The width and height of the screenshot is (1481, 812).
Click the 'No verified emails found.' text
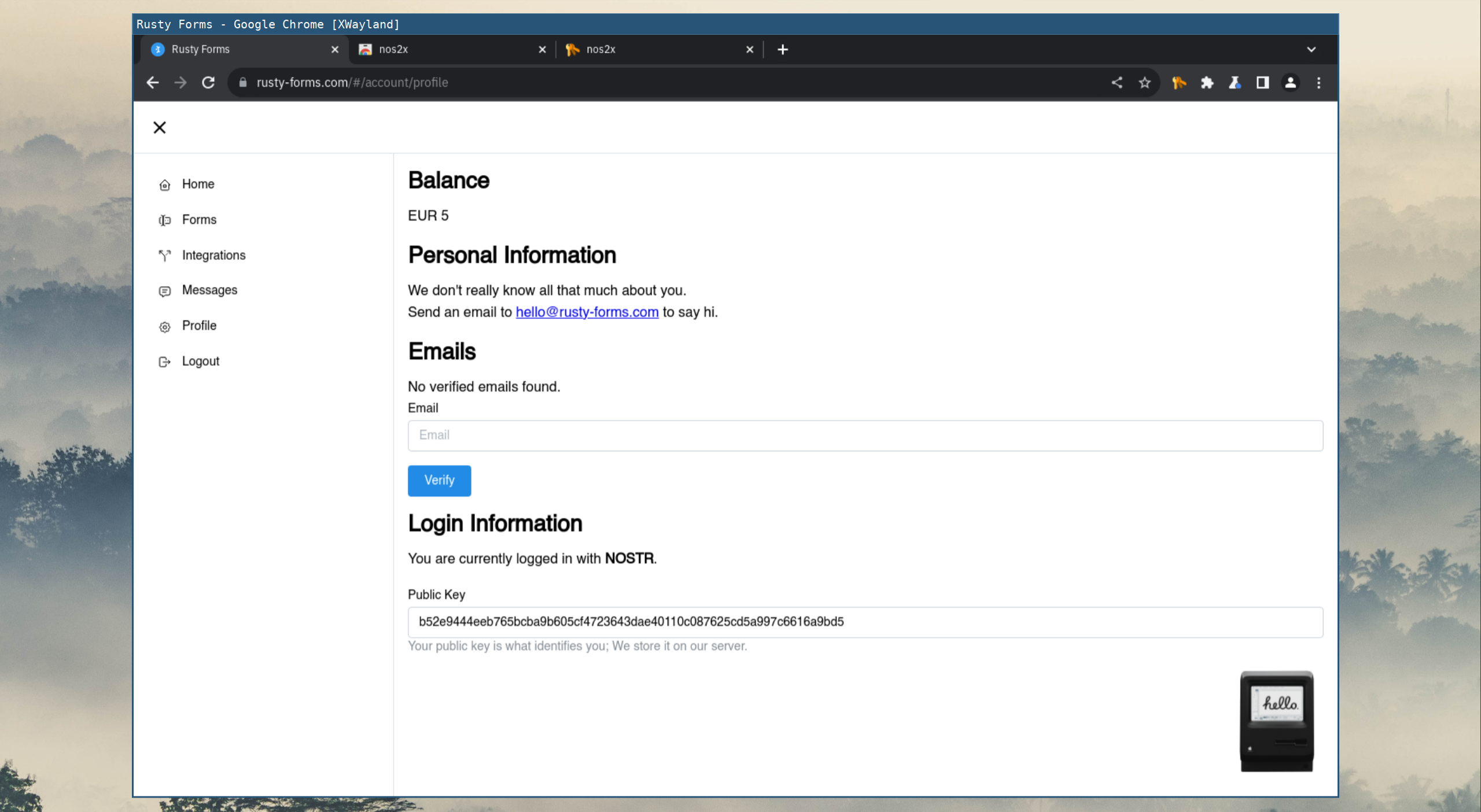[x=484, y=386]
